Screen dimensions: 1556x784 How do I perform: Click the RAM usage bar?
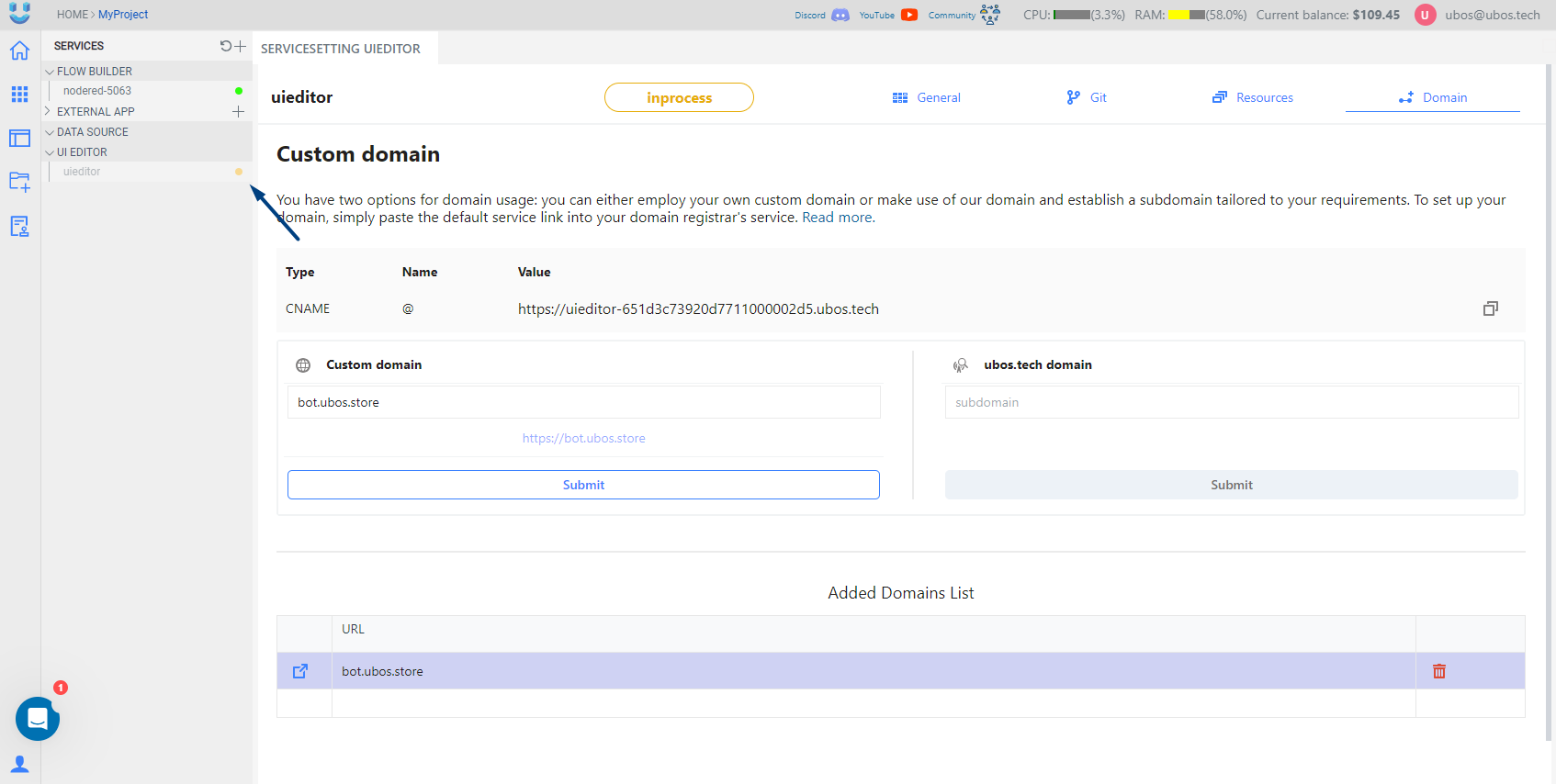pyautogui.click(x=1187, y=15)
